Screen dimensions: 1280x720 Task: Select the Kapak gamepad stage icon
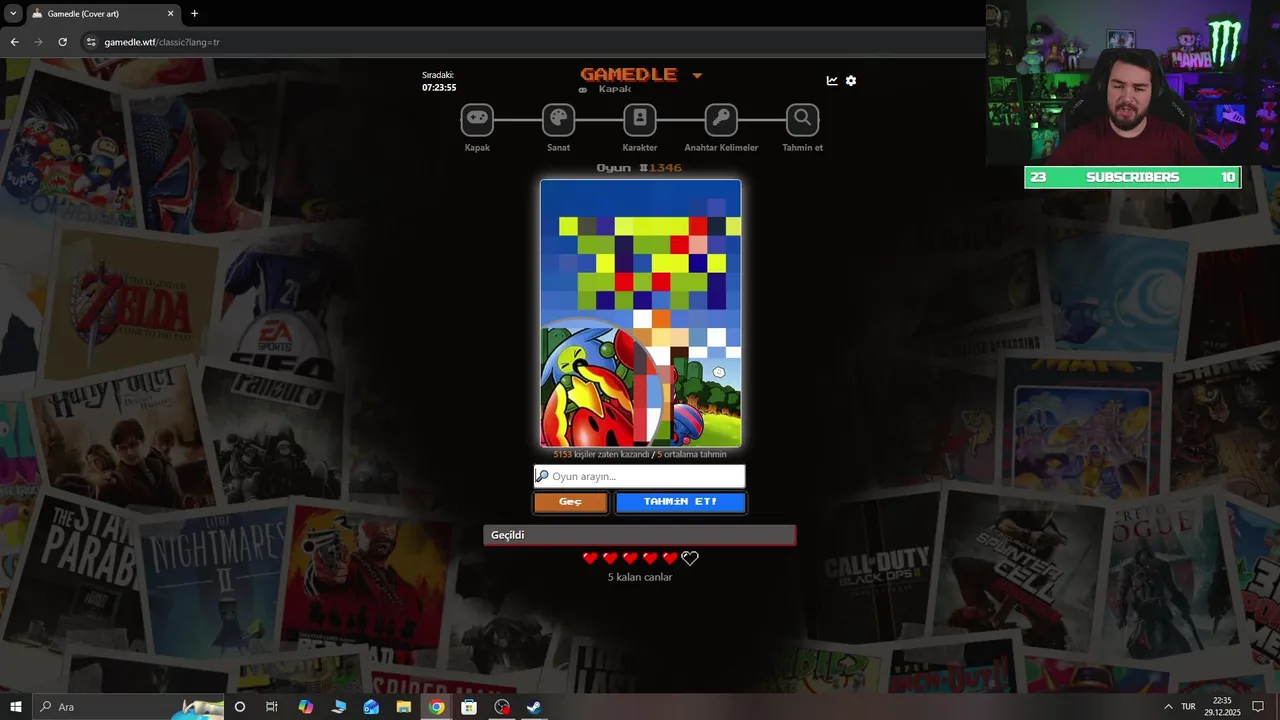pos(477,120)
